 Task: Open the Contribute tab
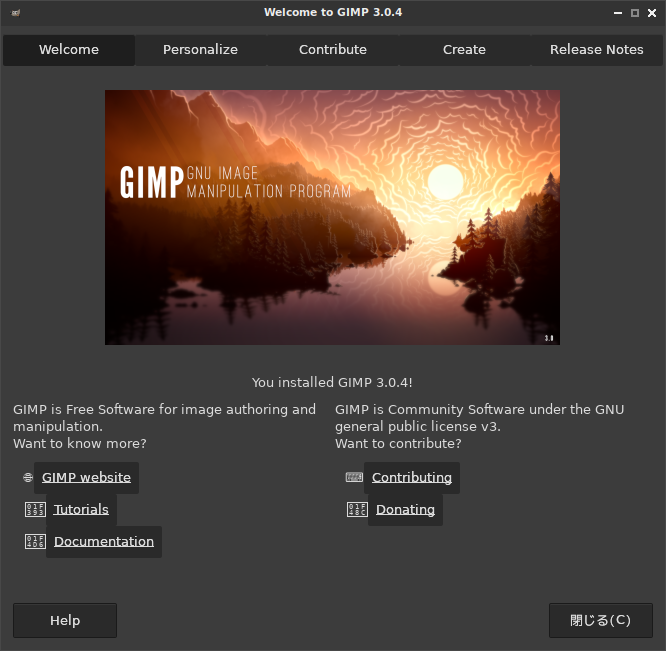(333, 50)
